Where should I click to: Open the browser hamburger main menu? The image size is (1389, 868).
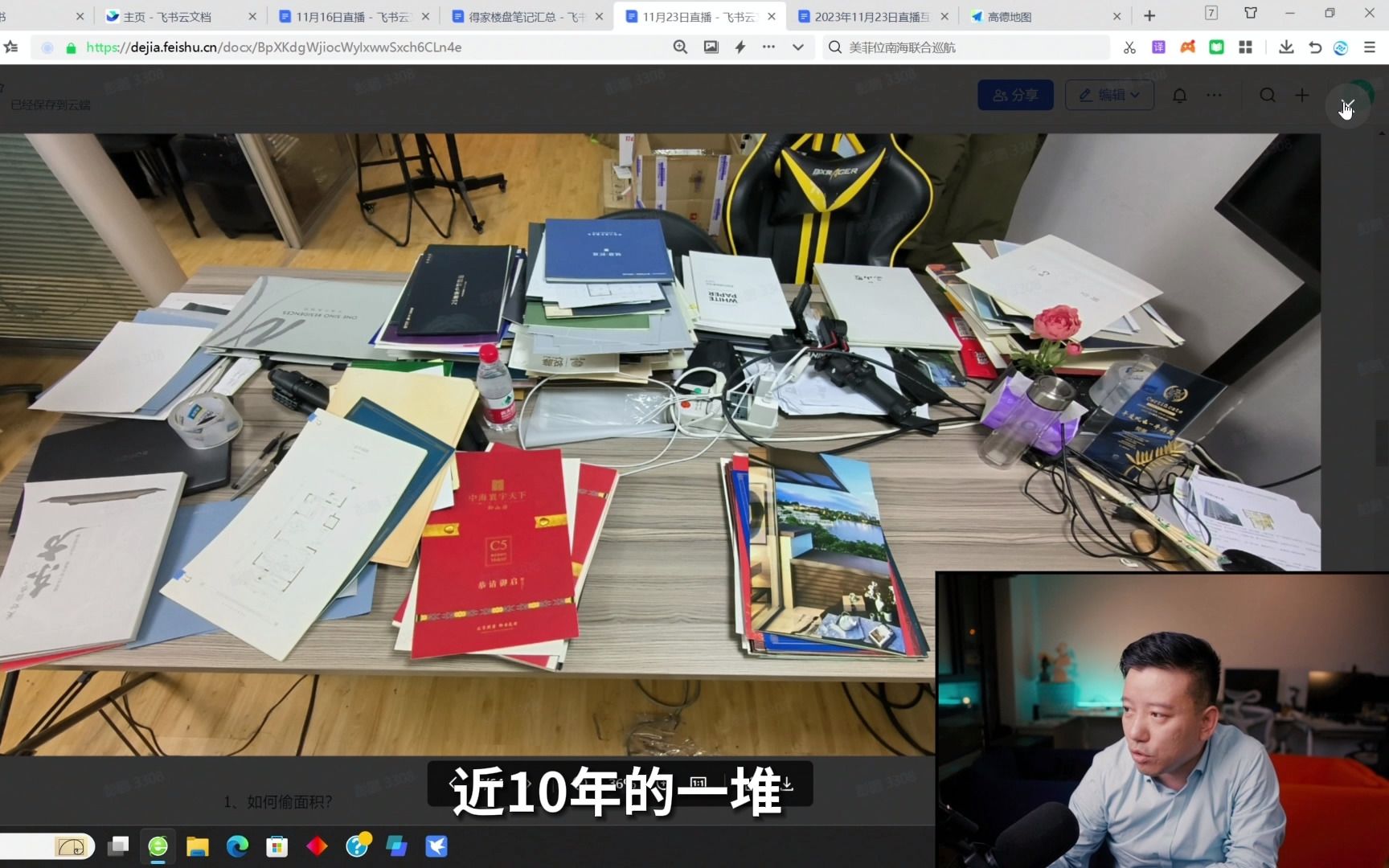(1370, 47)
